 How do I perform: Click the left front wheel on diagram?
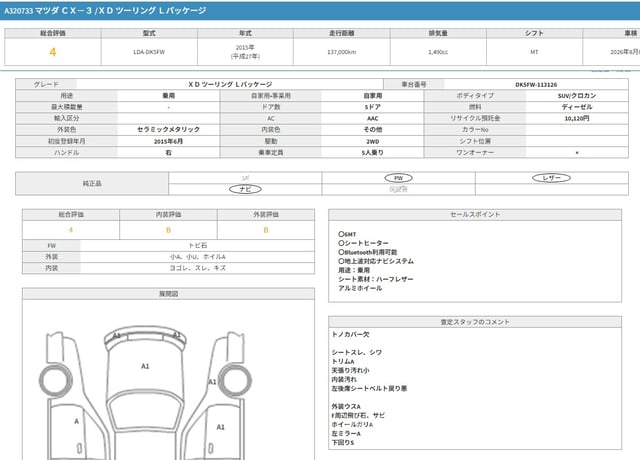click(50, 381)
